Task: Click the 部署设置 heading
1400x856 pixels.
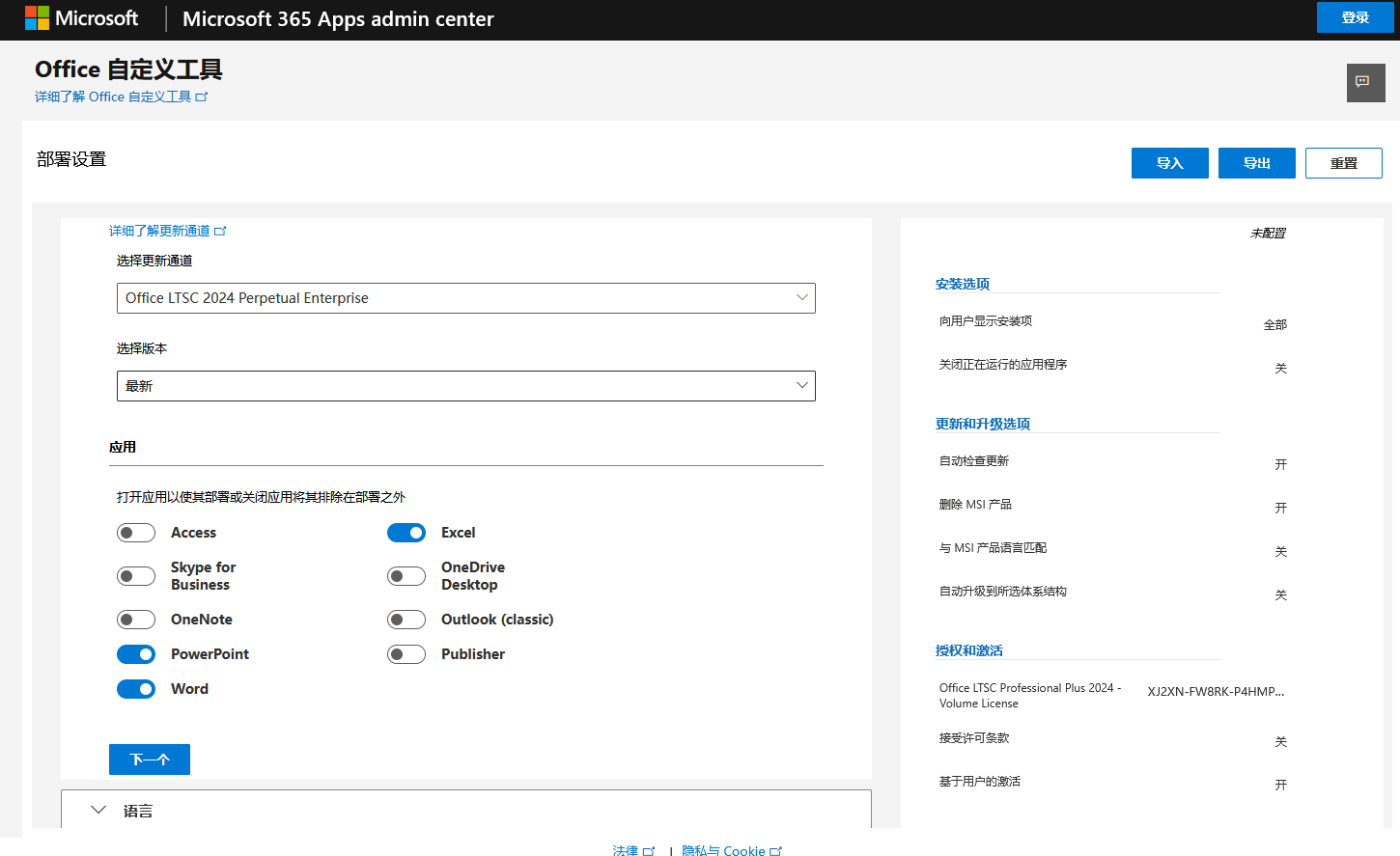Action: pyautogui.click(x=71, y=159)
